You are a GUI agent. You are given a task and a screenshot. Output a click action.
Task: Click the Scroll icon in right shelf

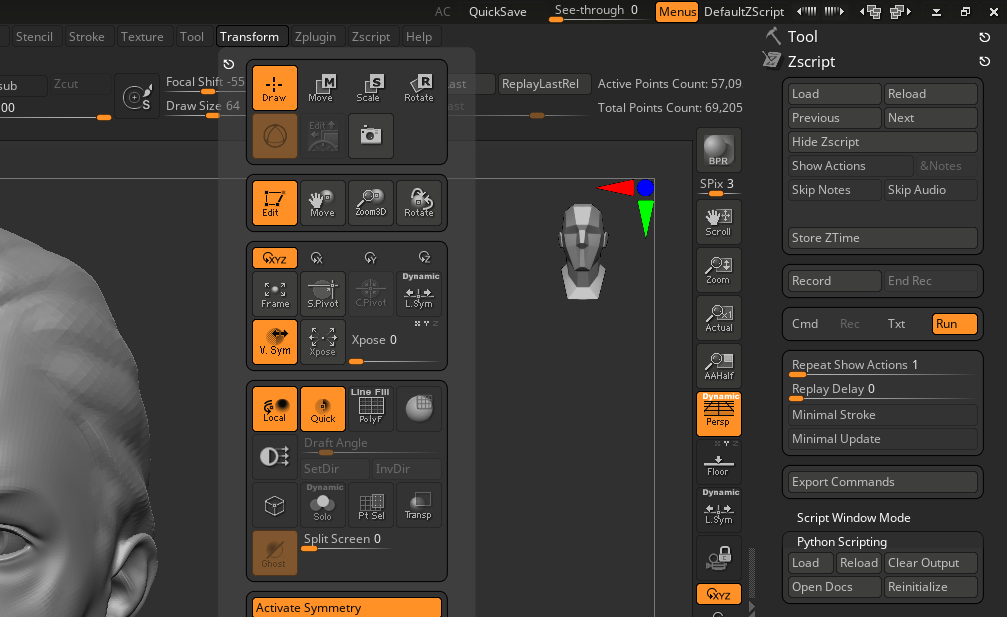click(x=719, y=222)
